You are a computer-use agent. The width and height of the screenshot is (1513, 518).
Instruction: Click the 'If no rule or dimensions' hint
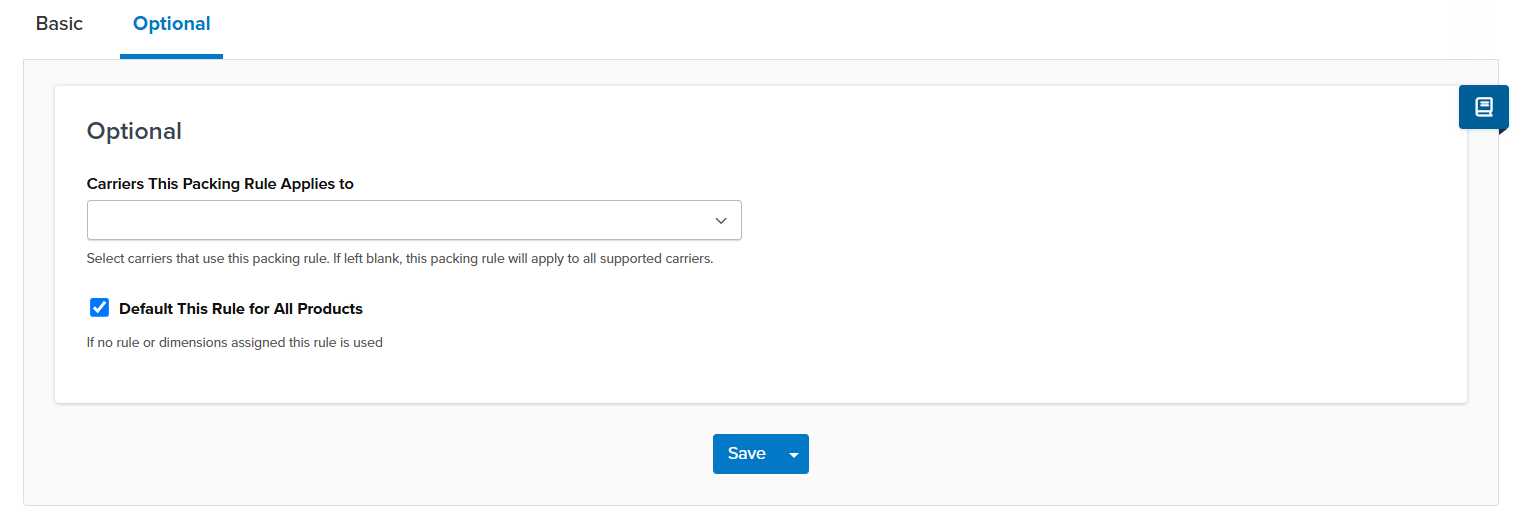(235, 343)
